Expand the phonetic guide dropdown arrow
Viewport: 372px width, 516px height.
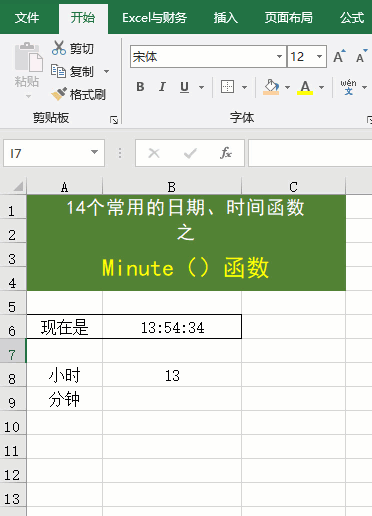pos(364,87)
